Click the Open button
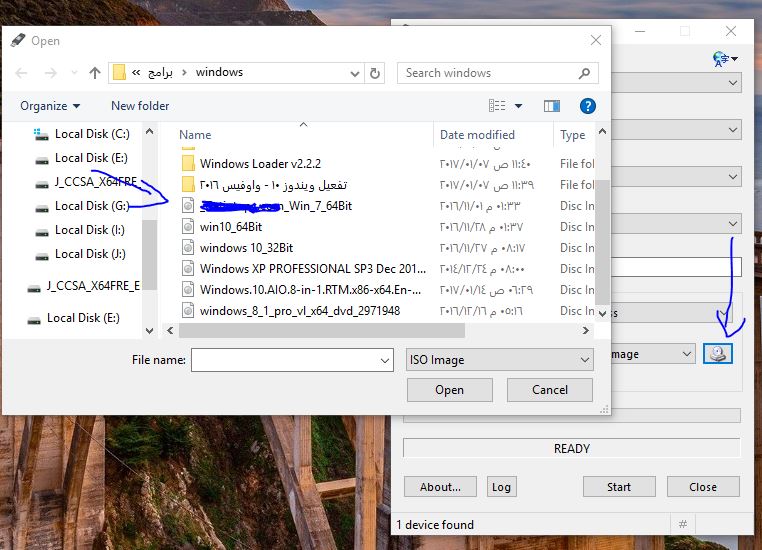 450,390
